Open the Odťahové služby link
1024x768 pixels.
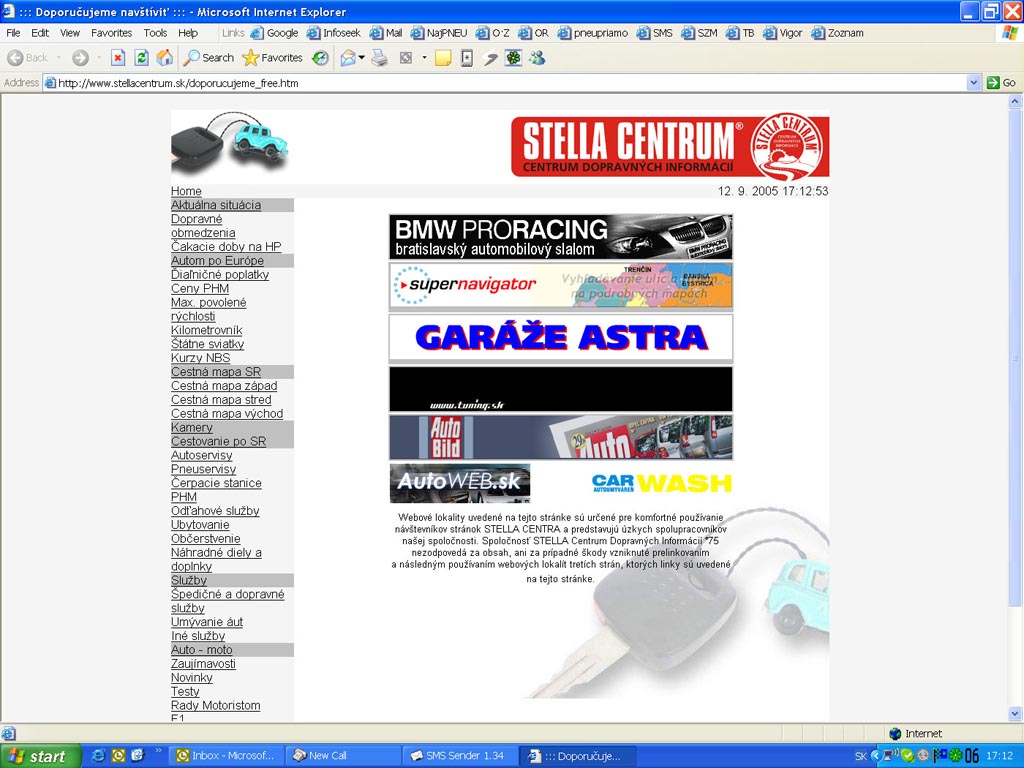pos(215,511)
